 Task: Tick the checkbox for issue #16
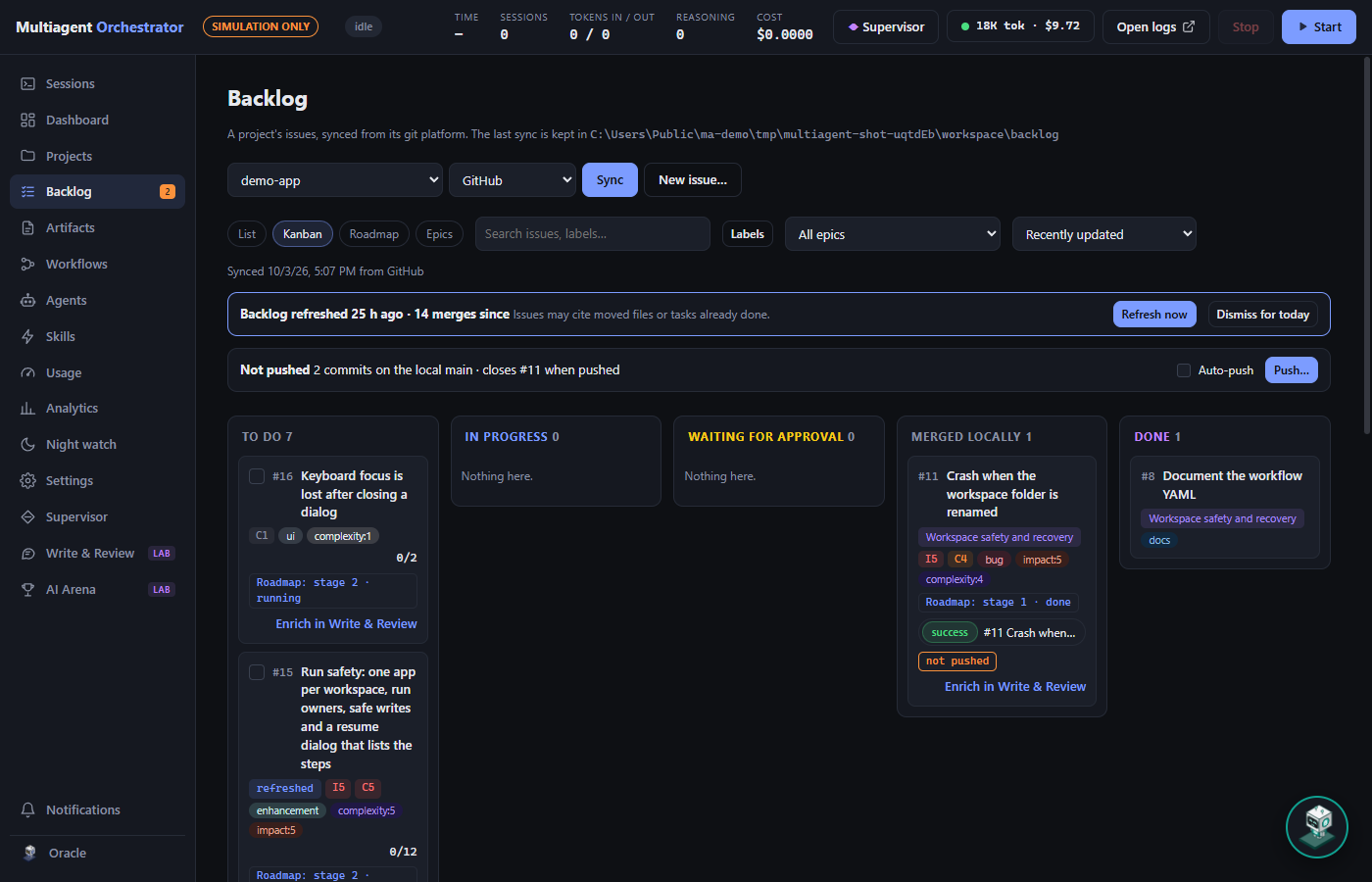point(257,476)
